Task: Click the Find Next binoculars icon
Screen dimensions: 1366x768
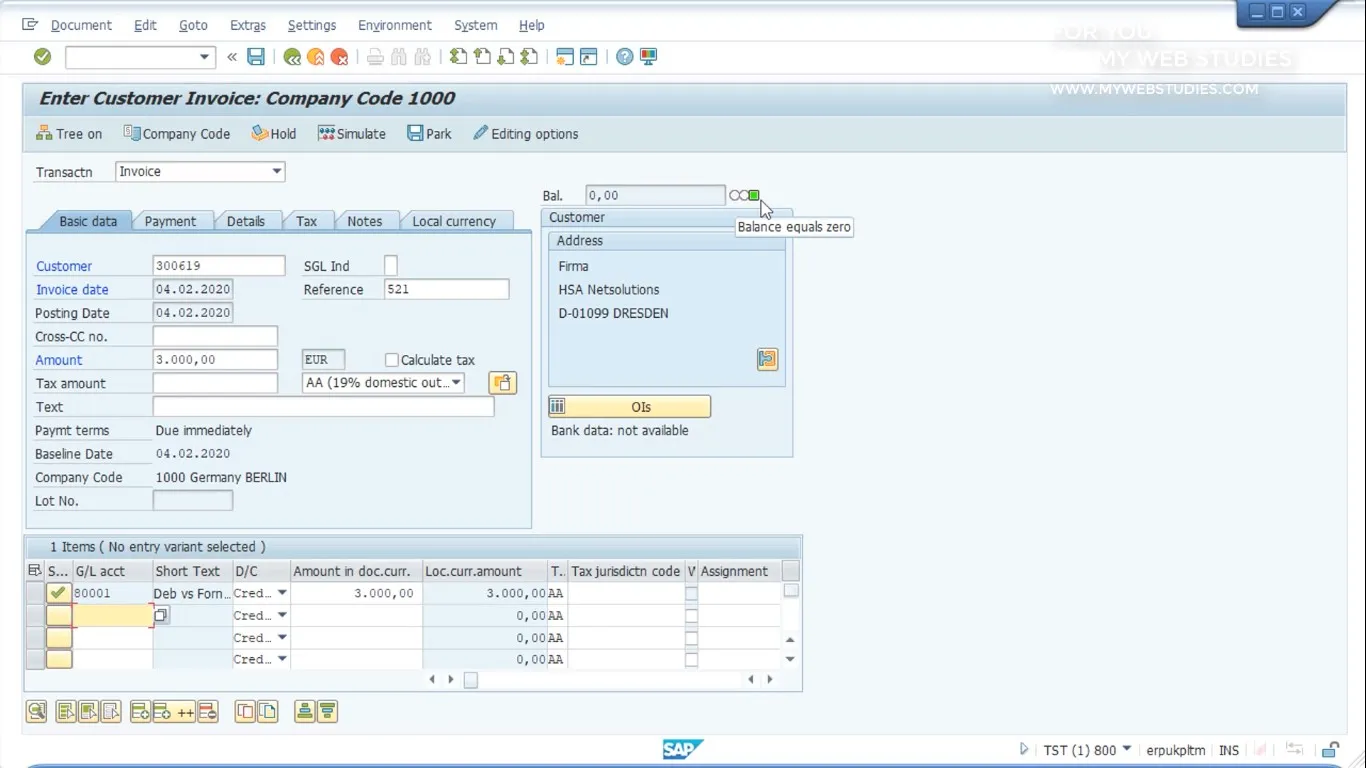Action: [422, 57]
